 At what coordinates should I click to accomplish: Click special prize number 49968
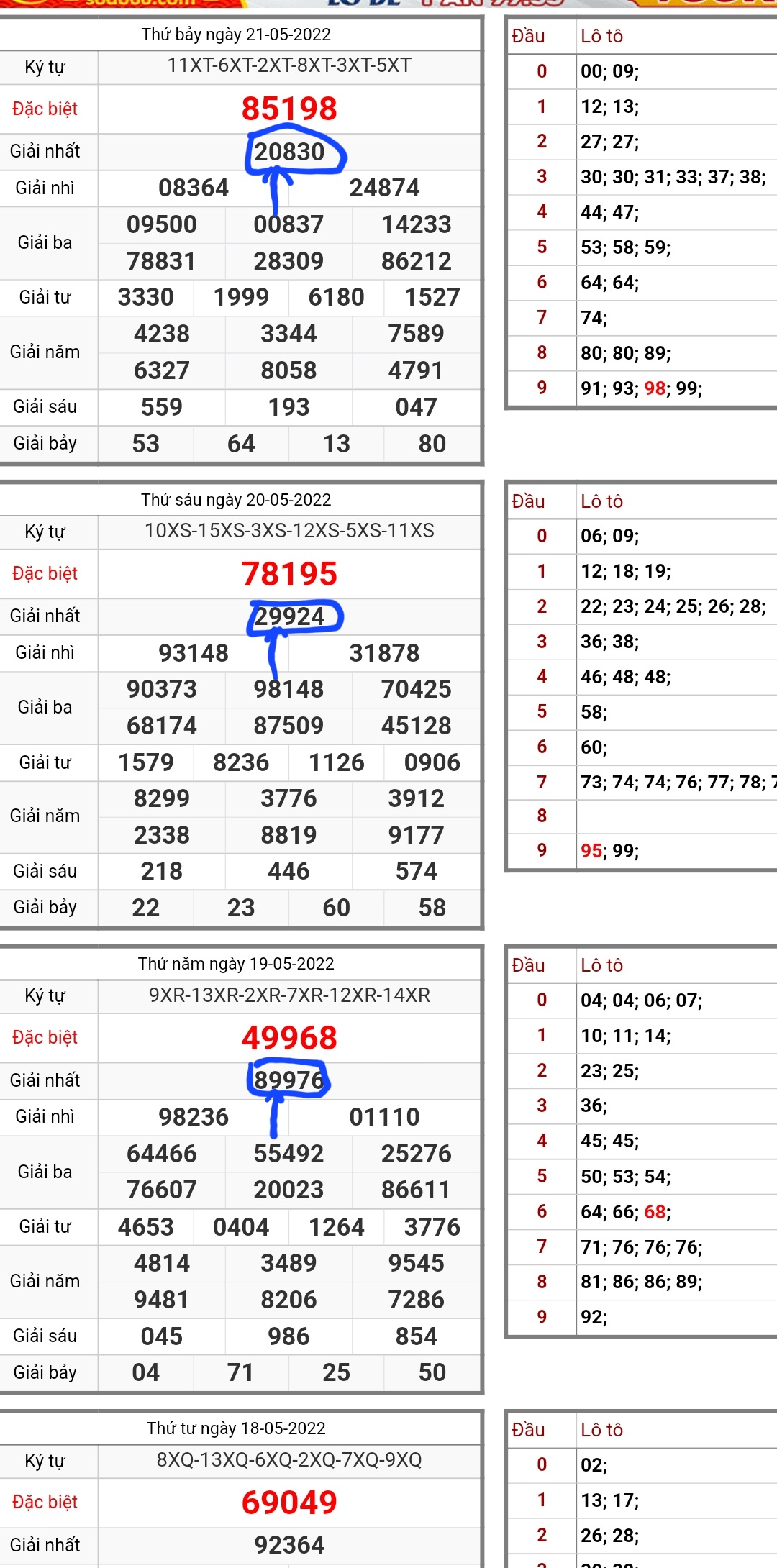click(289, 1038)
